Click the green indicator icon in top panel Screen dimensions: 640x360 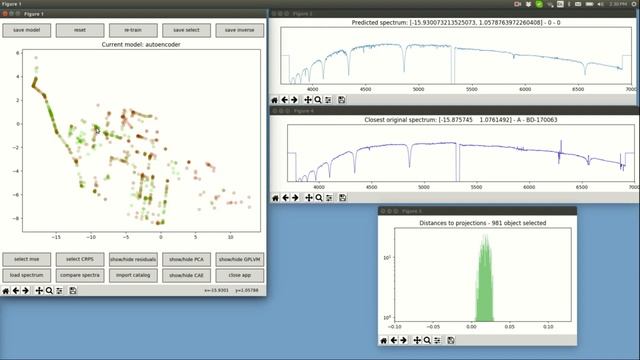539,4
